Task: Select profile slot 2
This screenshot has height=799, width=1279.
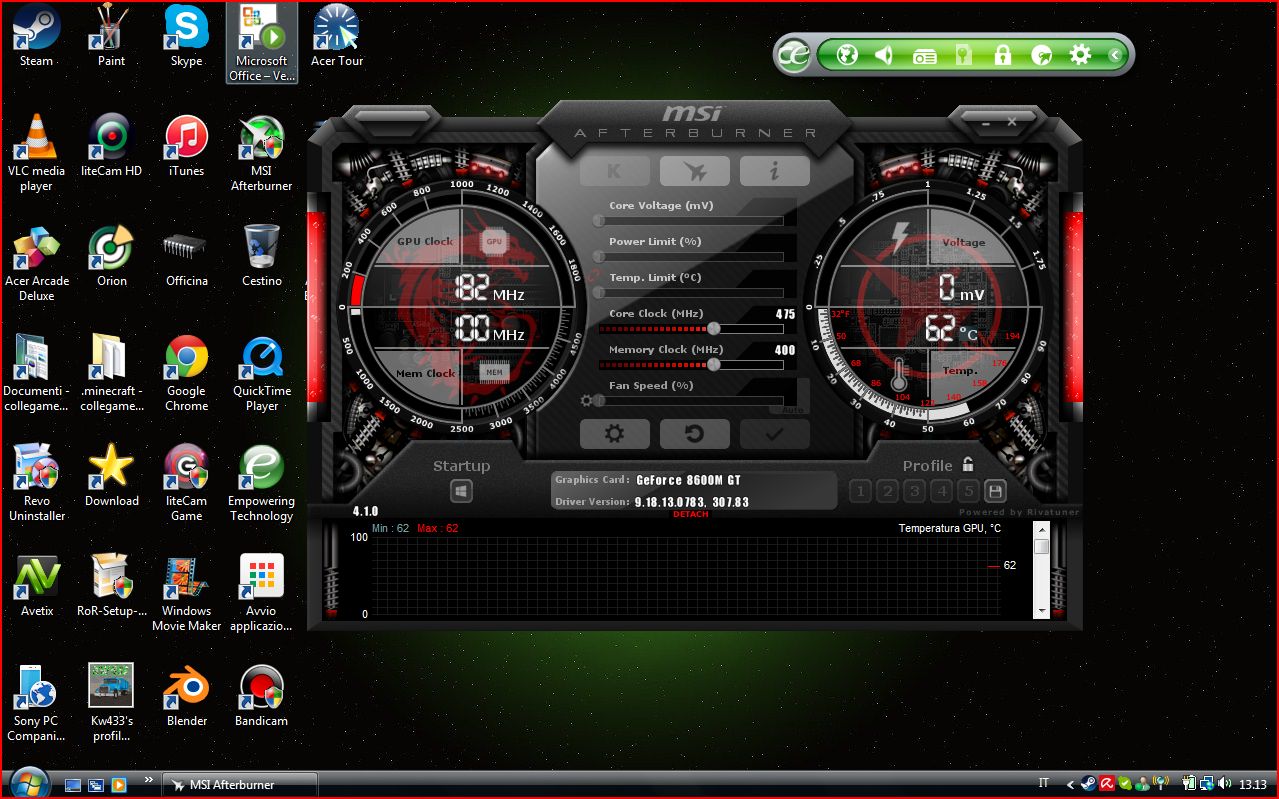Action: pos(887,491)
